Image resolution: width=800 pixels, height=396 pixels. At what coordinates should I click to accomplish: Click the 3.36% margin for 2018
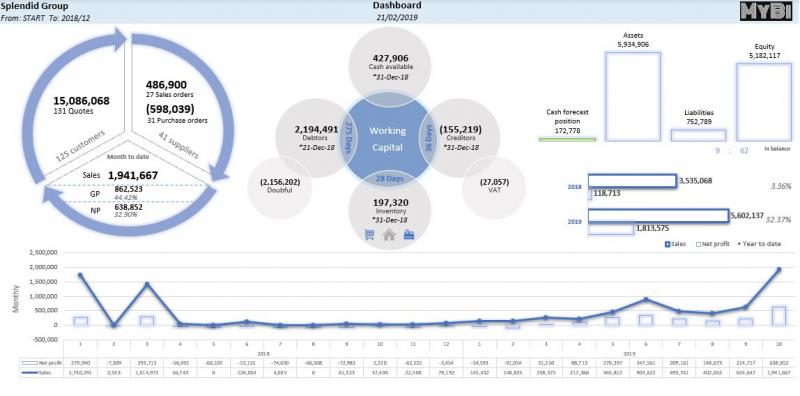tap(781, 185)
